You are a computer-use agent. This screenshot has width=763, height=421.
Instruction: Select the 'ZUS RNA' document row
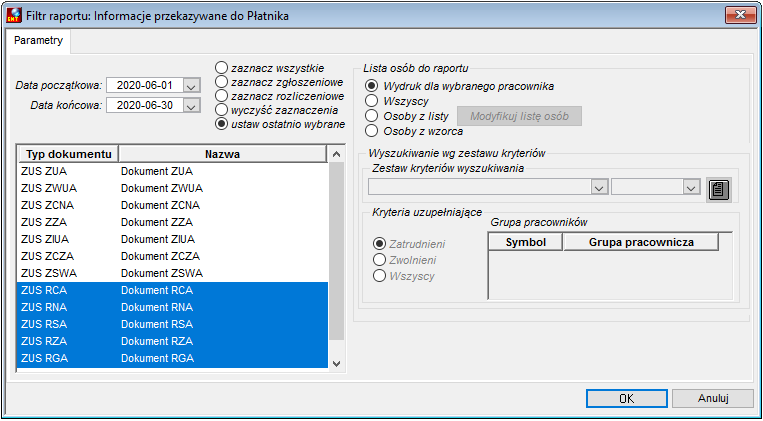(x=173, y=308)
